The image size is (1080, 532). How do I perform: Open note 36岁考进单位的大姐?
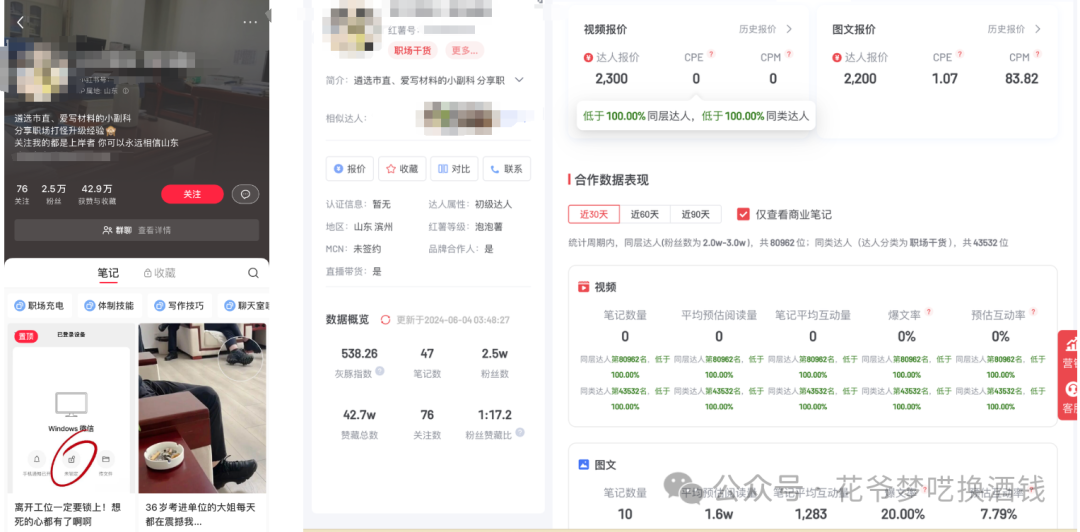pyautogui.click(x=202, y=425)
